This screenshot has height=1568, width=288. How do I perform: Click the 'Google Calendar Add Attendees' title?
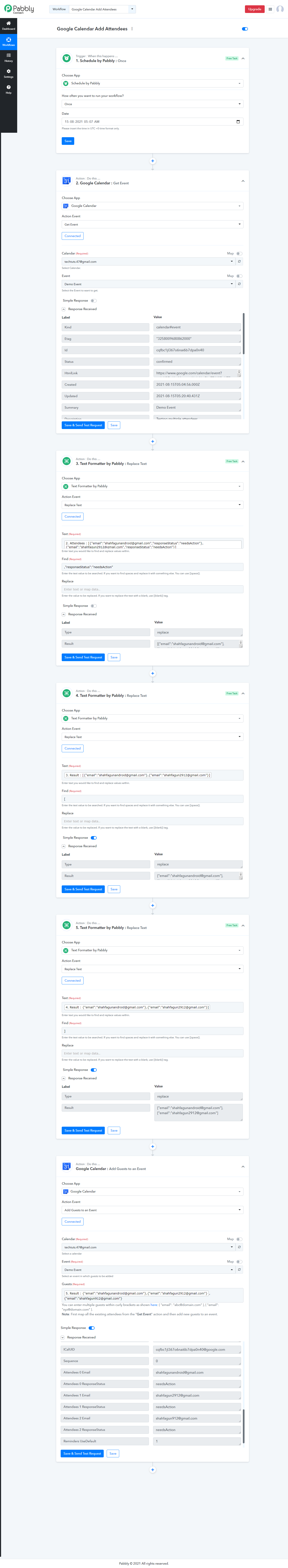click(92, 29)
